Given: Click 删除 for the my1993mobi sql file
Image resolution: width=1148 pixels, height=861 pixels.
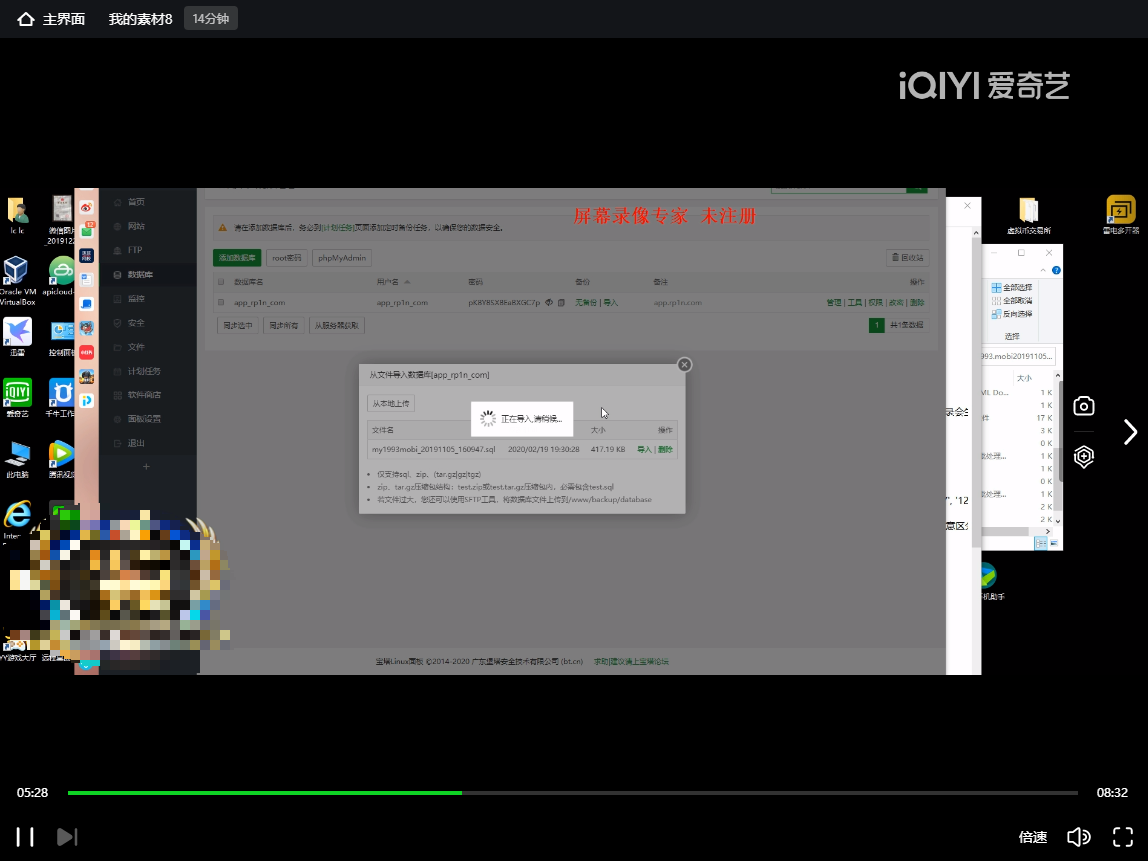Looking at the screenshot, I should pos(665,450).
